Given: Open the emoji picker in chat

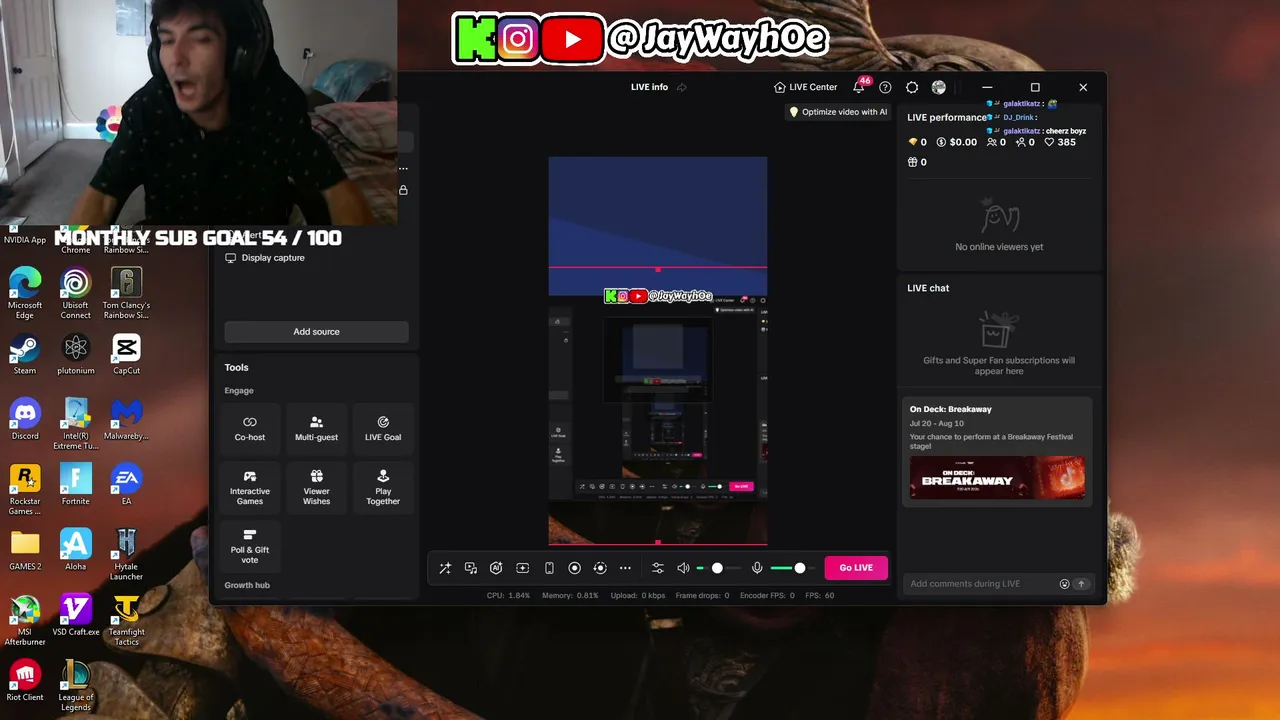Looking at the screenshot, I should (1064, 584).
